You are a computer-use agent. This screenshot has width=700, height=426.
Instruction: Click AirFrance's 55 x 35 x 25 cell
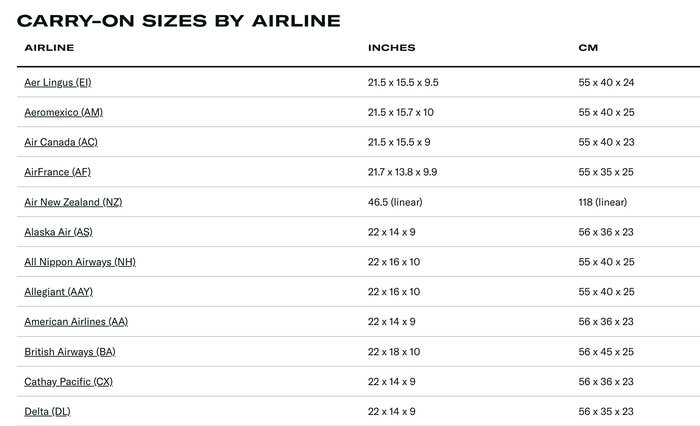click(x=606, y=172)
